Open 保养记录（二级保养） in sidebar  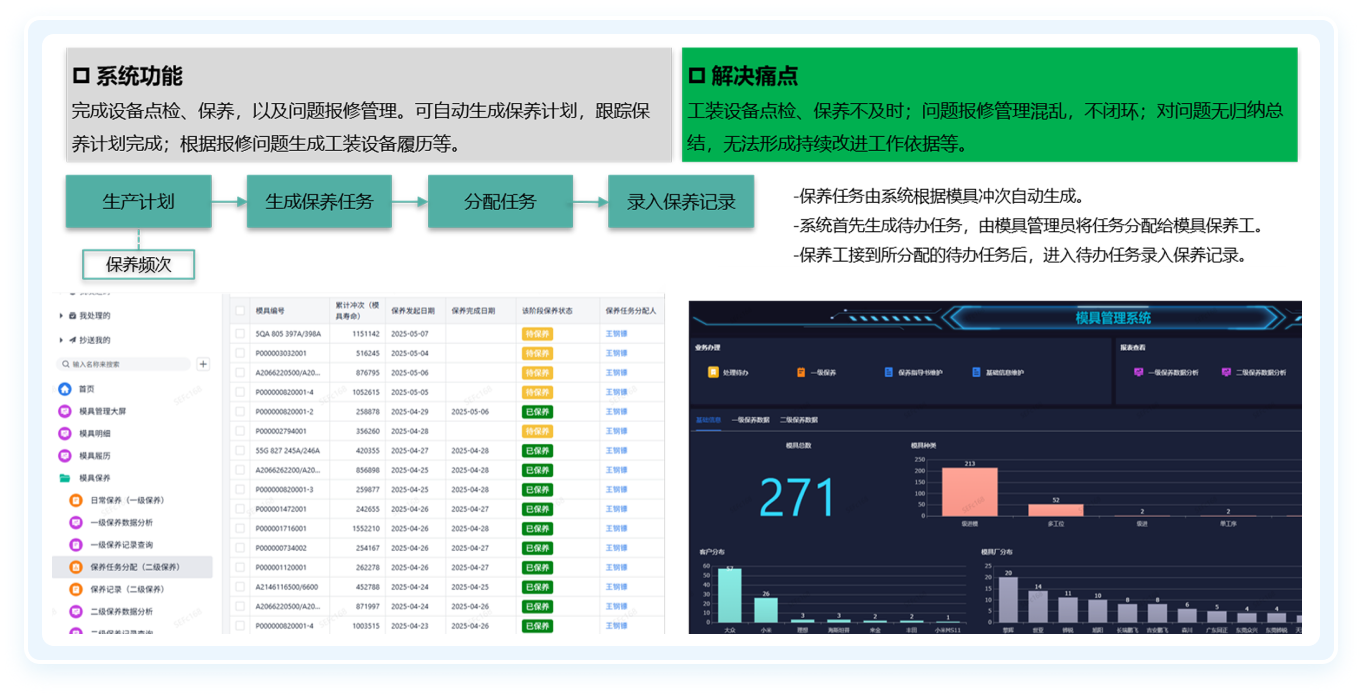click(x=127, y=589)
